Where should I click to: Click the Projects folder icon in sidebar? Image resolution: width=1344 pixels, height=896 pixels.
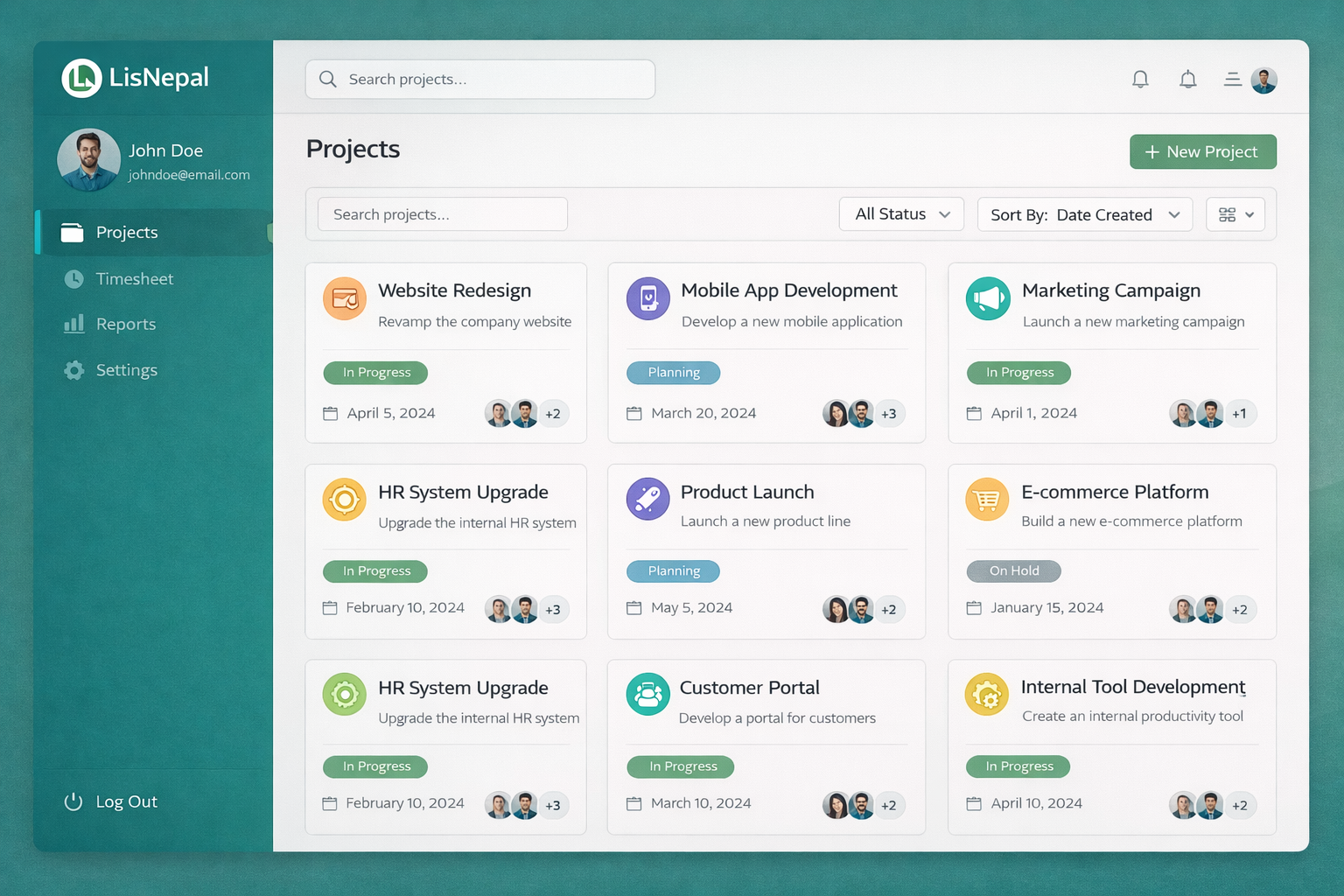click(x=72, y=233)
